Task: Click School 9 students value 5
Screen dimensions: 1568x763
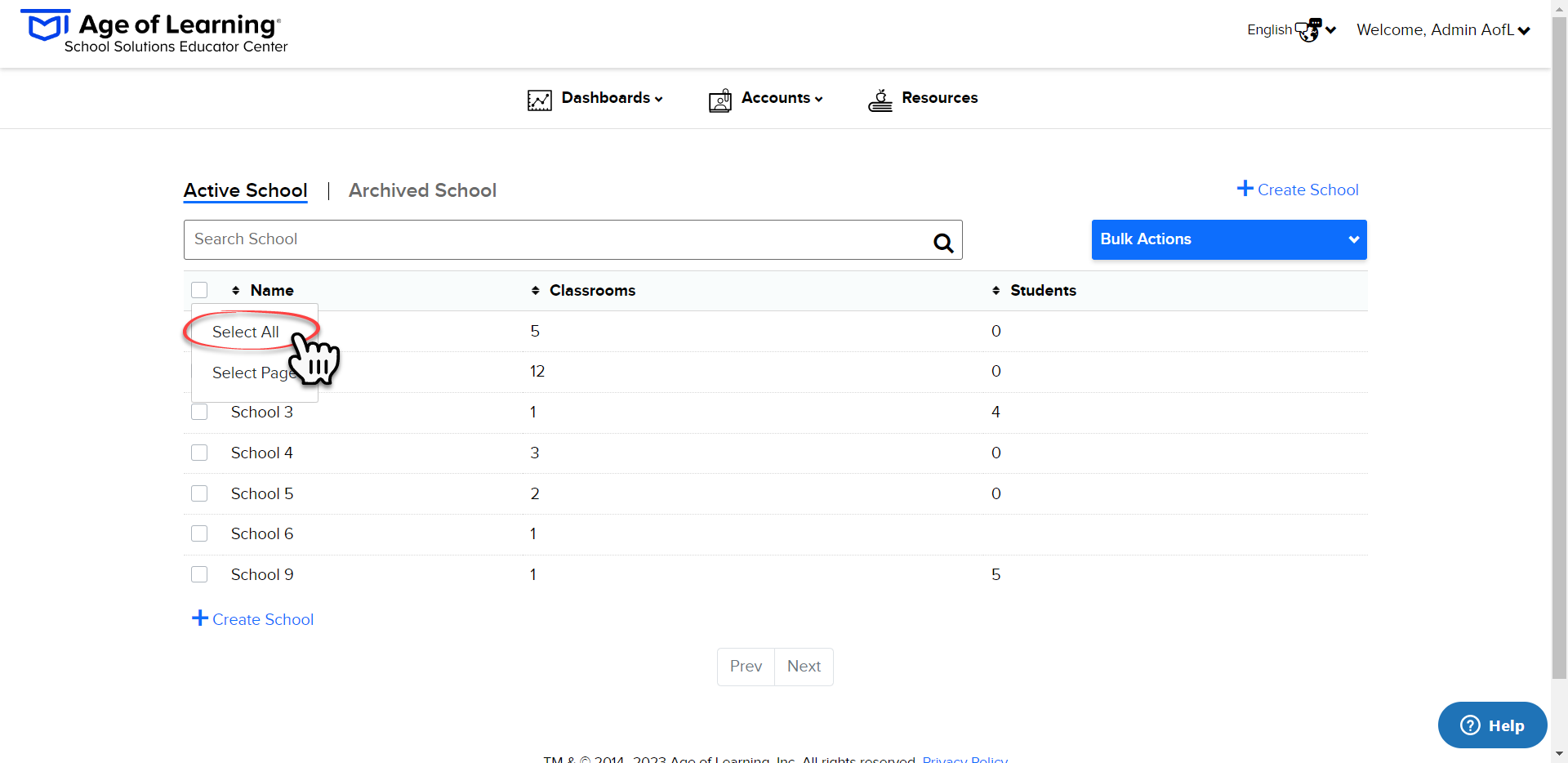Action: click(996, 574)
